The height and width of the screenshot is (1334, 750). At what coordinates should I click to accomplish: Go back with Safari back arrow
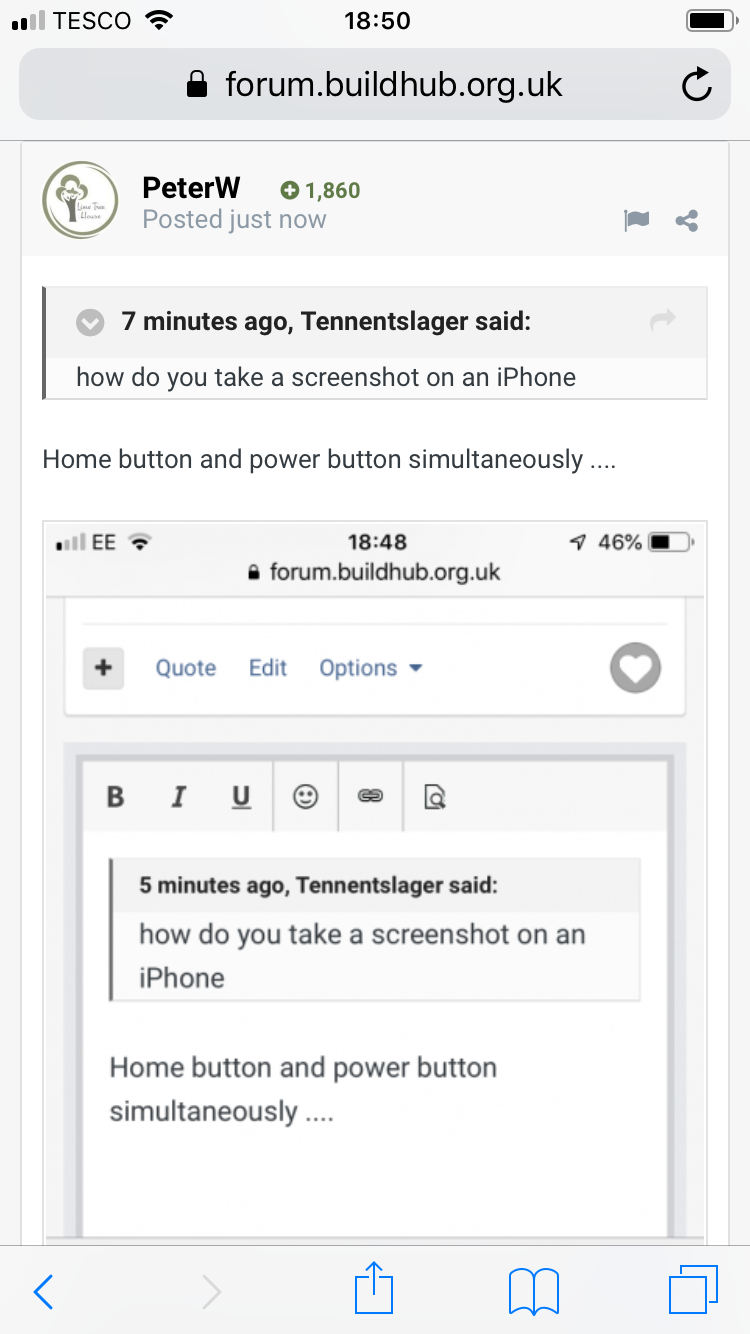pyautogui.click(x=43, y=1292)
